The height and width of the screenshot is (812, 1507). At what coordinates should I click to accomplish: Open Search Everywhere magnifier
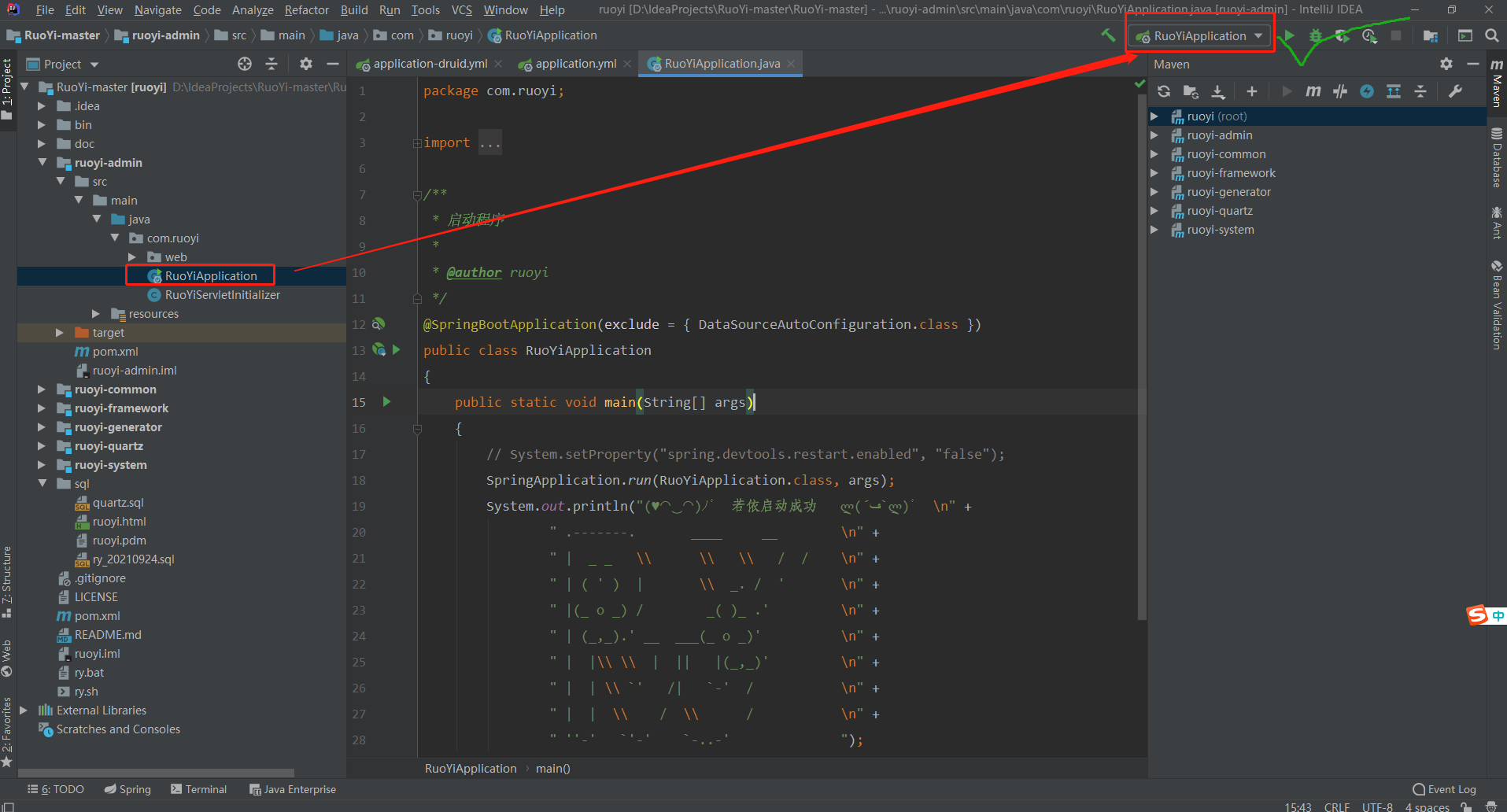click(1491, 36)
